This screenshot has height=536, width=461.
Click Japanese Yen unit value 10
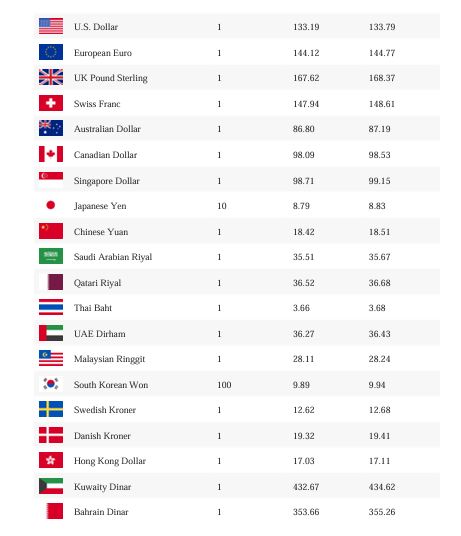pos(222,206)
